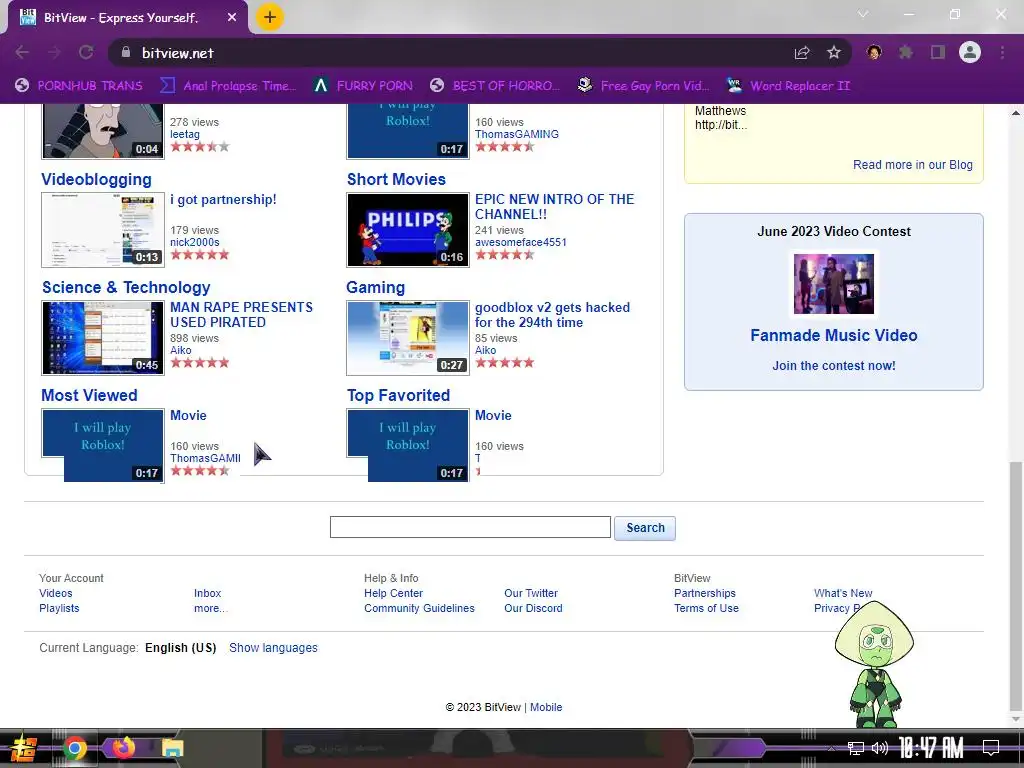Open the Mobile site link
This screenshot has height=768, width=1024.
pos(546,707)
